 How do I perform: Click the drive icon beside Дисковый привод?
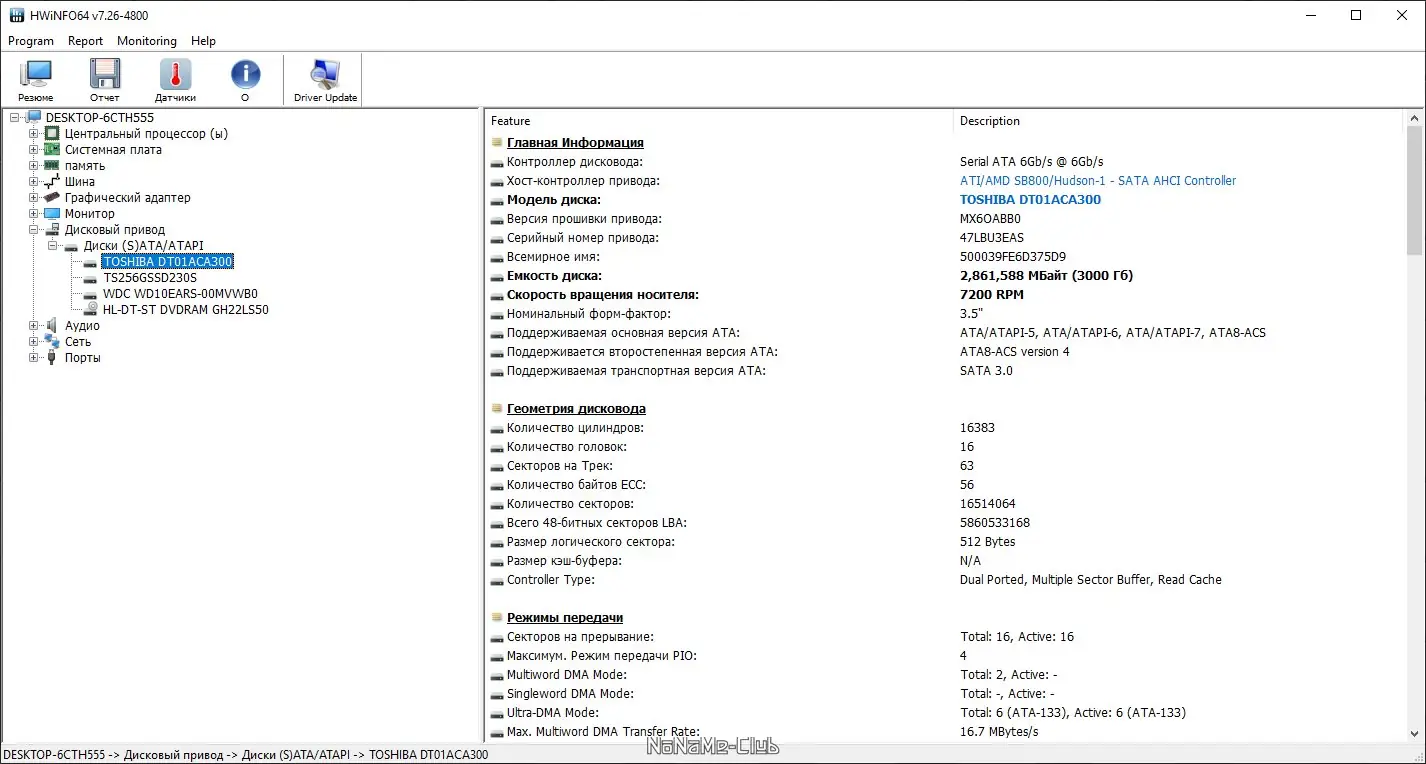pyautogui.click(x=52, y=230)
